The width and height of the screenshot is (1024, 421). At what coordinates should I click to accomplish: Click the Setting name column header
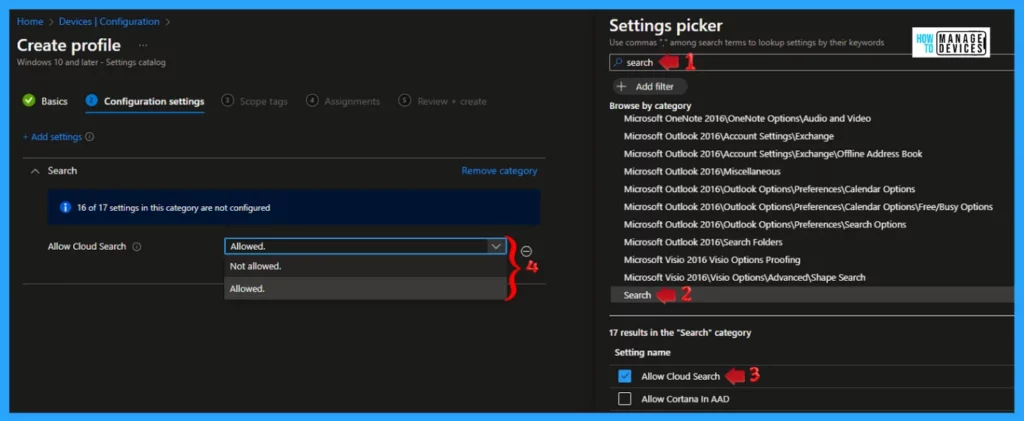[643, 352]
